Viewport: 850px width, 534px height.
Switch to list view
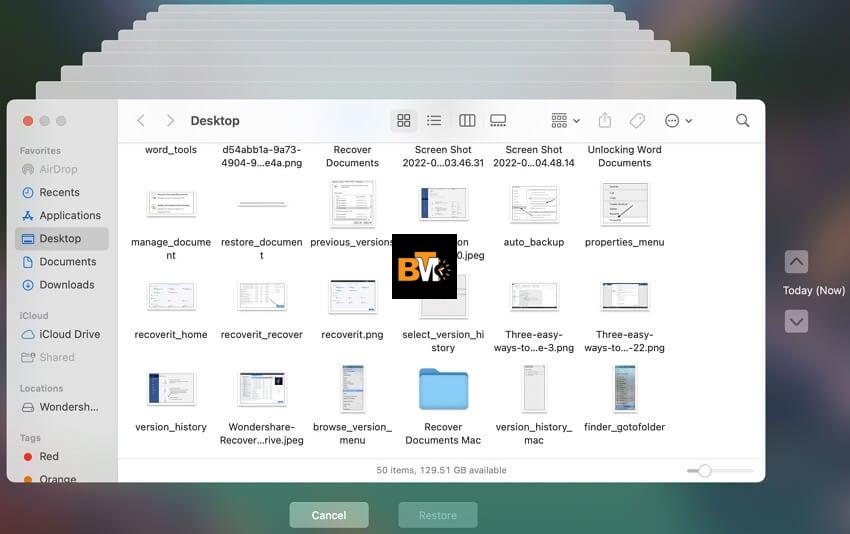(434, 120)
